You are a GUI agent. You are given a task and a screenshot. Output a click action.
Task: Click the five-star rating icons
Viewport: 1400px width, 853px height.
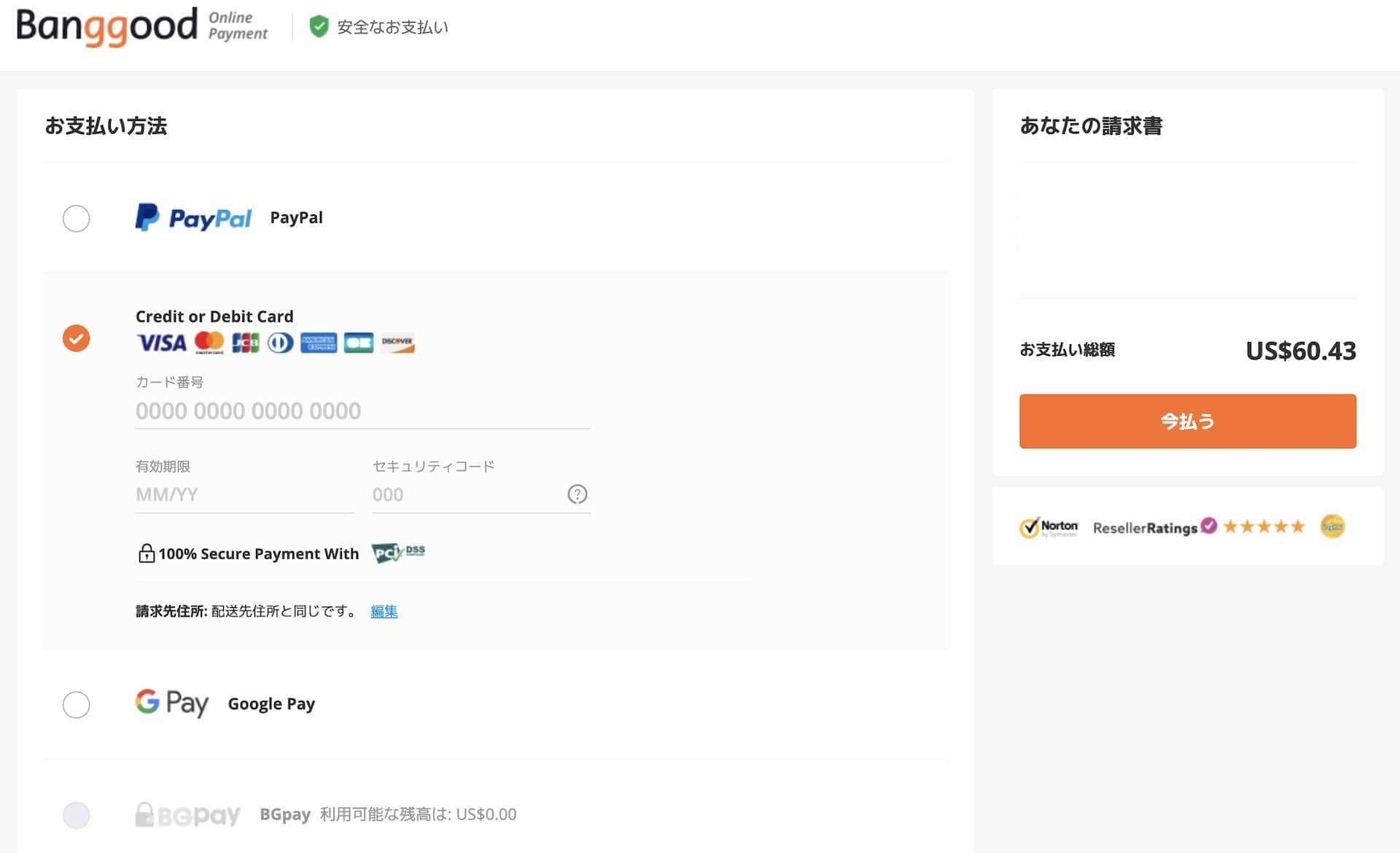coord(1264,526)
